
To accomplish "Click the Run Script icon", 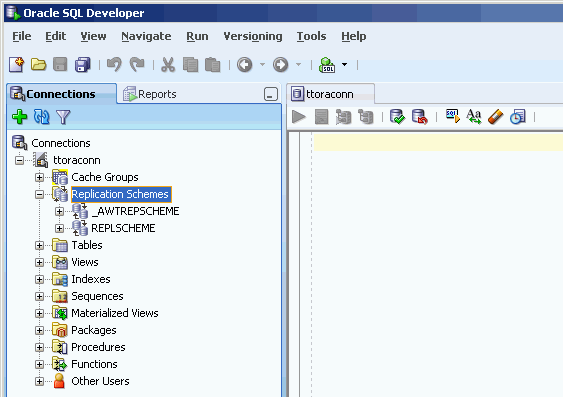I will [x=321, y=117].
